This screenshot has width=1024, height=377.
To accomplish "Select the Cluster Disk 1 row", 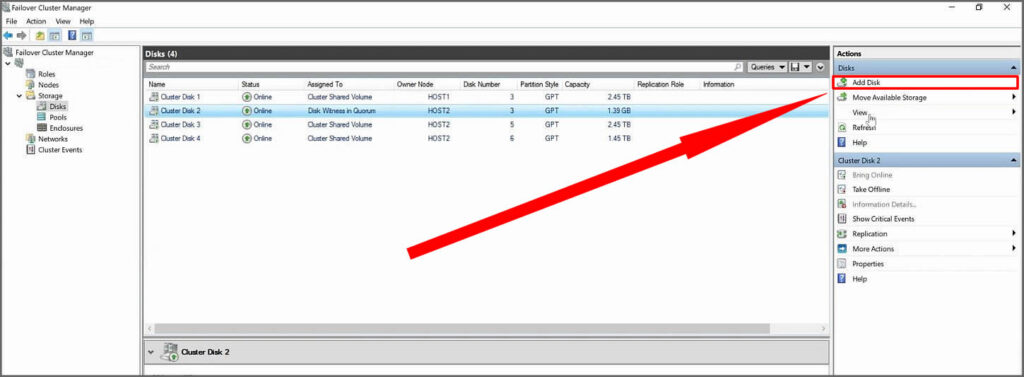I will click(x=487, y=97).
